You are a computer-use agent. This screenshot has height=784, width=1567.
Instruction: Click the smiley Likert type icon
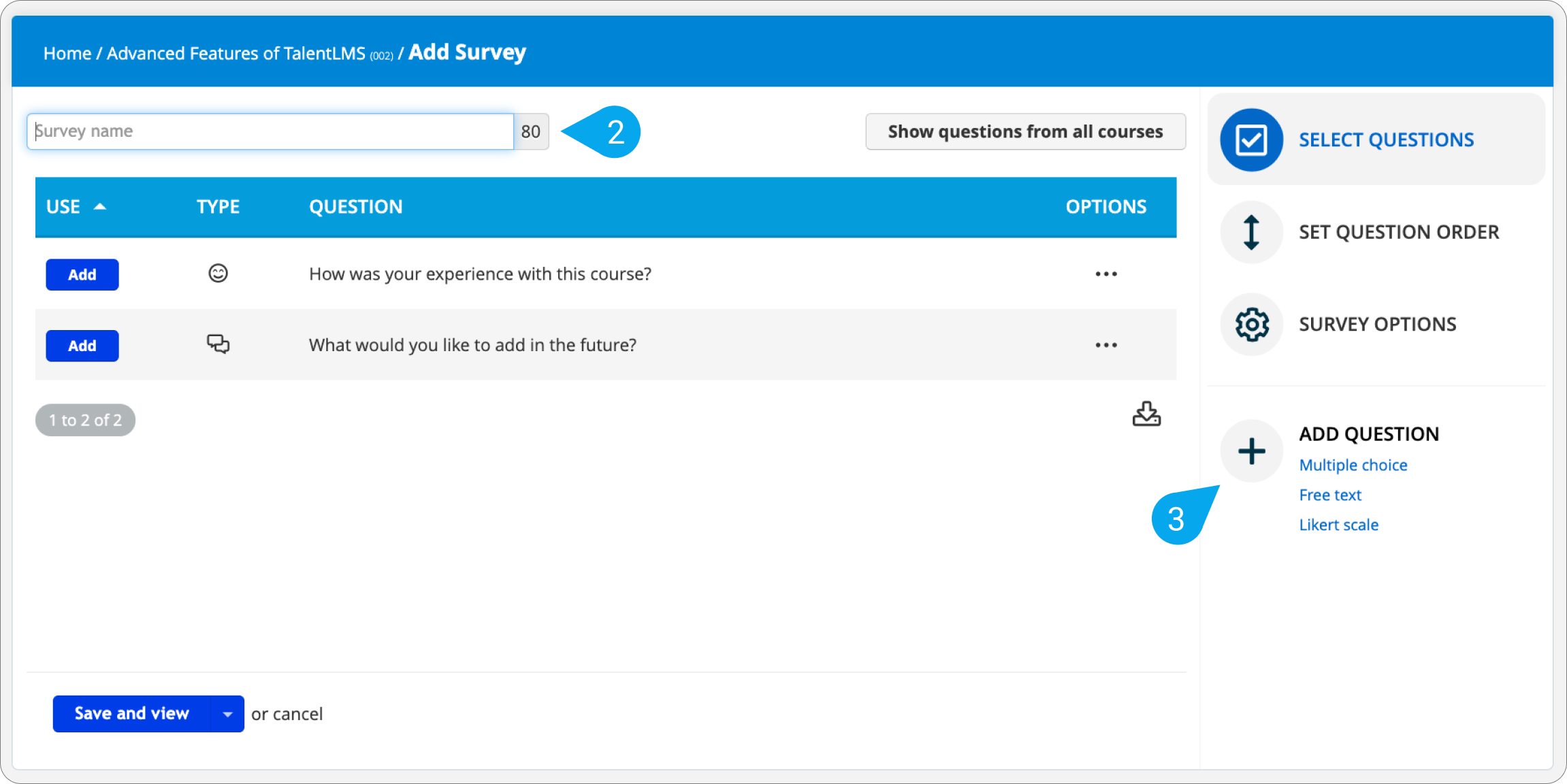tap(218, 274)
